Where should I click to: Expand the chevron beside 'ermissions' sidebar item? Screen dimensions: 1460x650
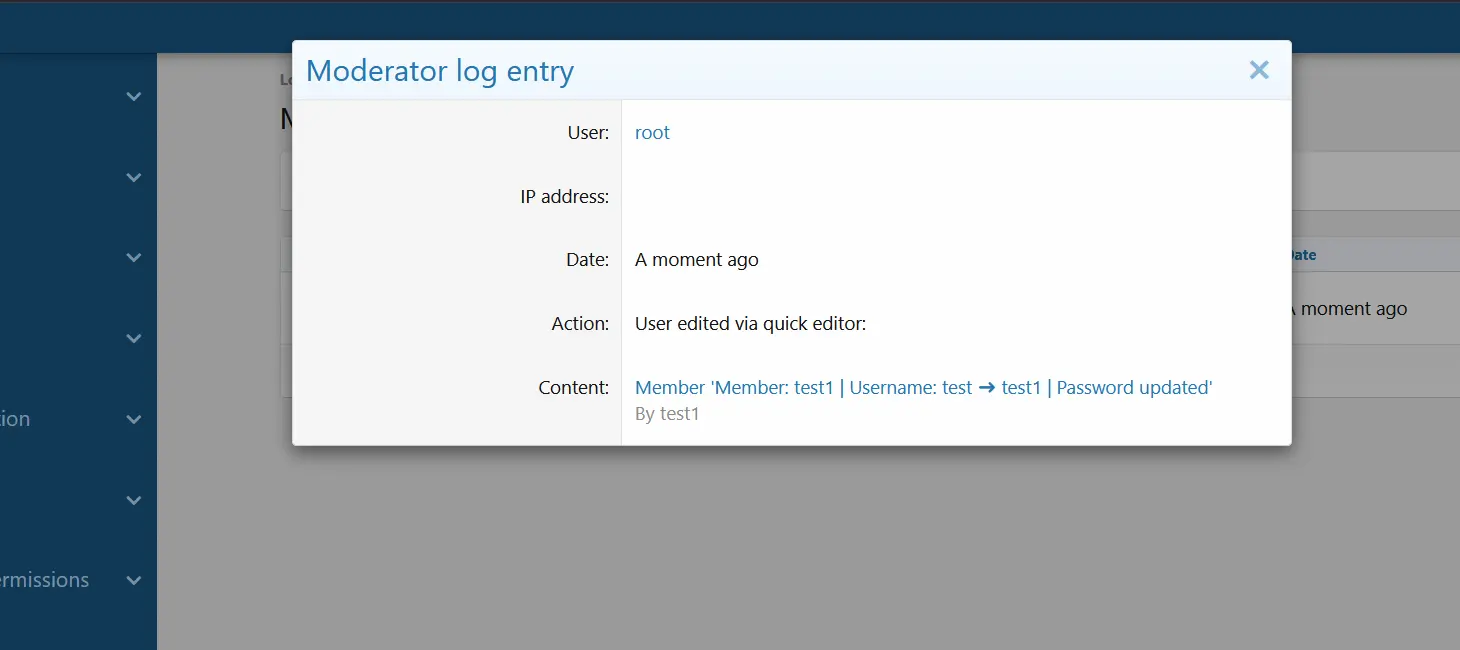click(134, 580)
